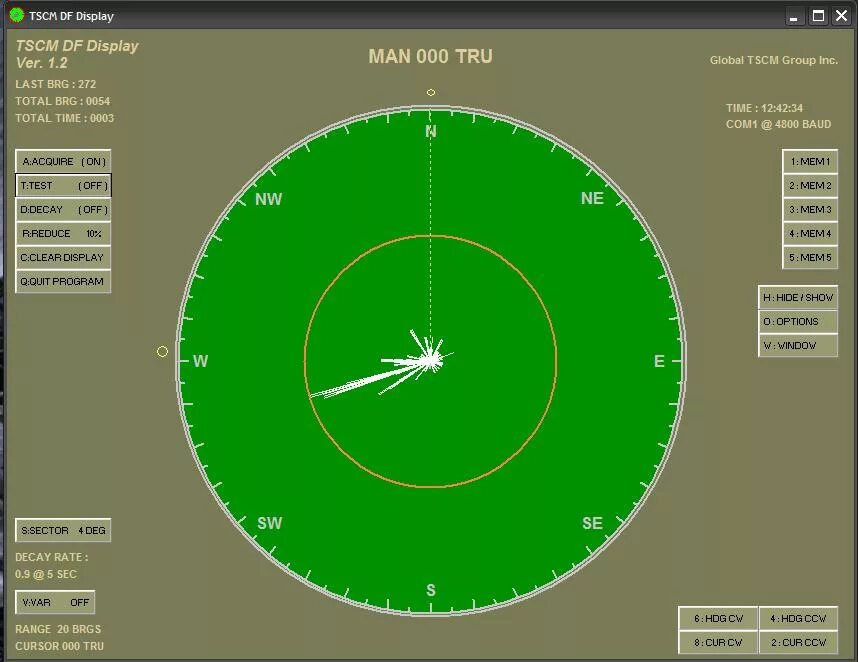Click the 0.9 @ 5 SEC decay rate value

coord(46,574)
